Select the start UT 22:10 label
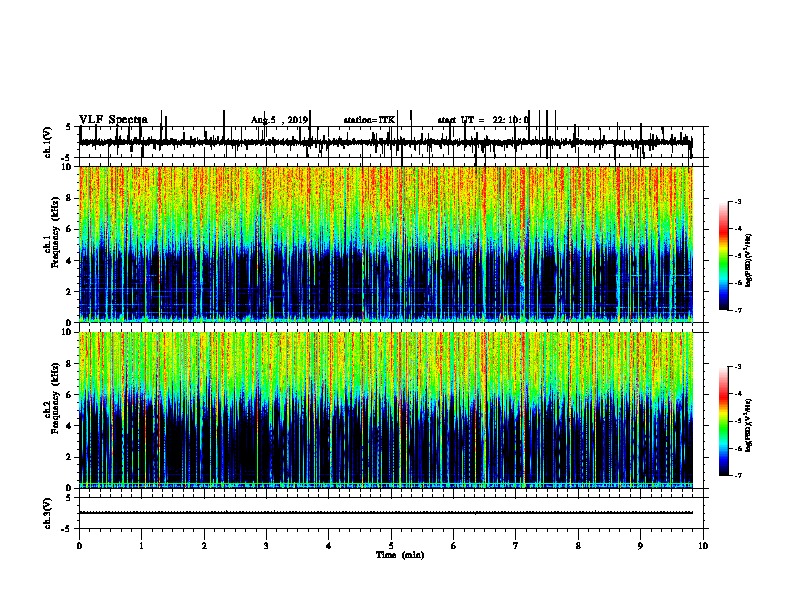The height and width of the screenshot is (612, 792). (483, 120)
